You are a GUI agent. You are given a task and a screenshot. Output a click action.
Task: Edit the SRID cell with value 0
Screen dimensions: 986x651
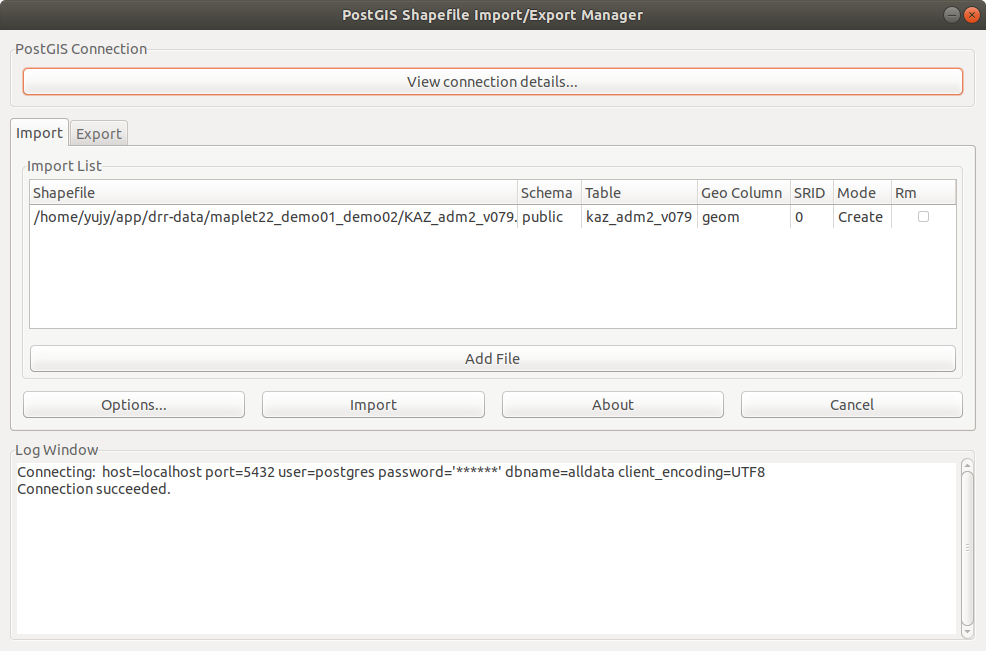pyautogui.click(x=810, y=217)
